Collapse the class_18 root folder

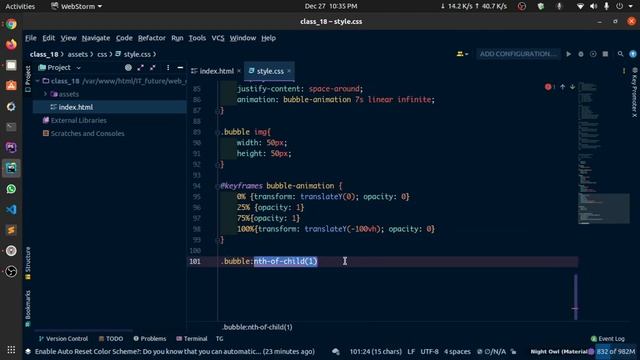[x=38, y=81]
